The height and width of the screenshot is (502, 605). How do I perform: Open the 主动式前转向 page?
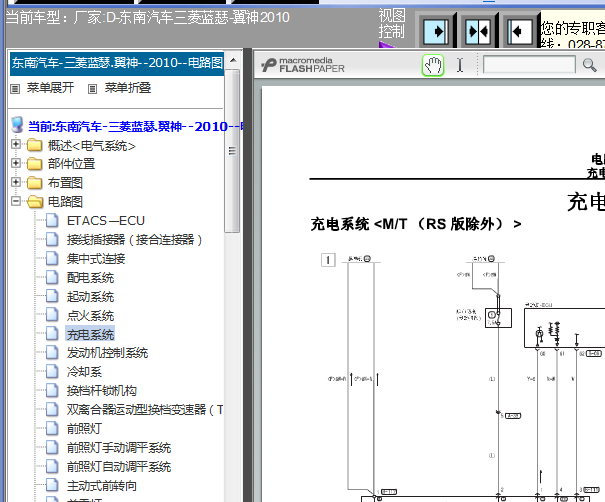[x=101, y=486]
